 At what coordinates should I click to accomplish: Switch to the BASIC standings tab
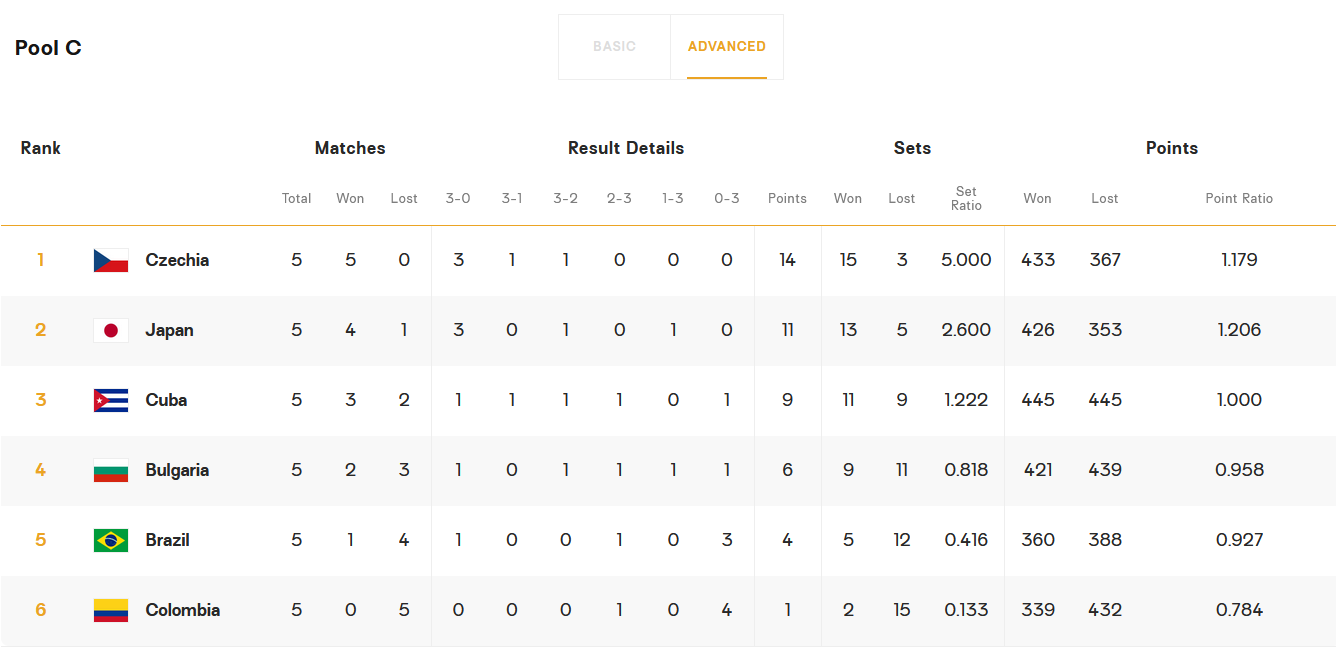(614, 47)
